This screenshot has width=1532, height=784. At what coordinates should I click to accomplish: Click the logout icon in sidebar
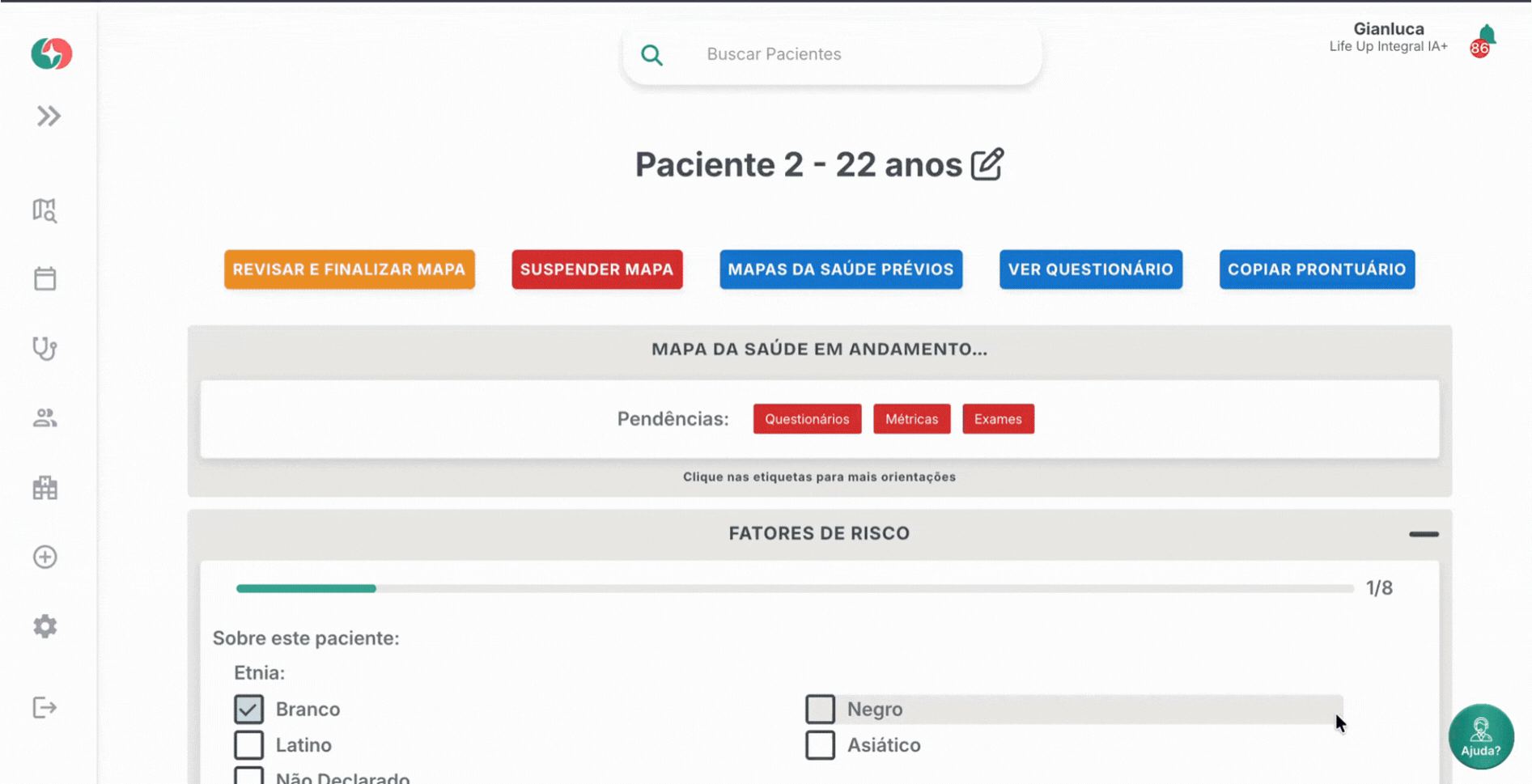coord(45,708)
